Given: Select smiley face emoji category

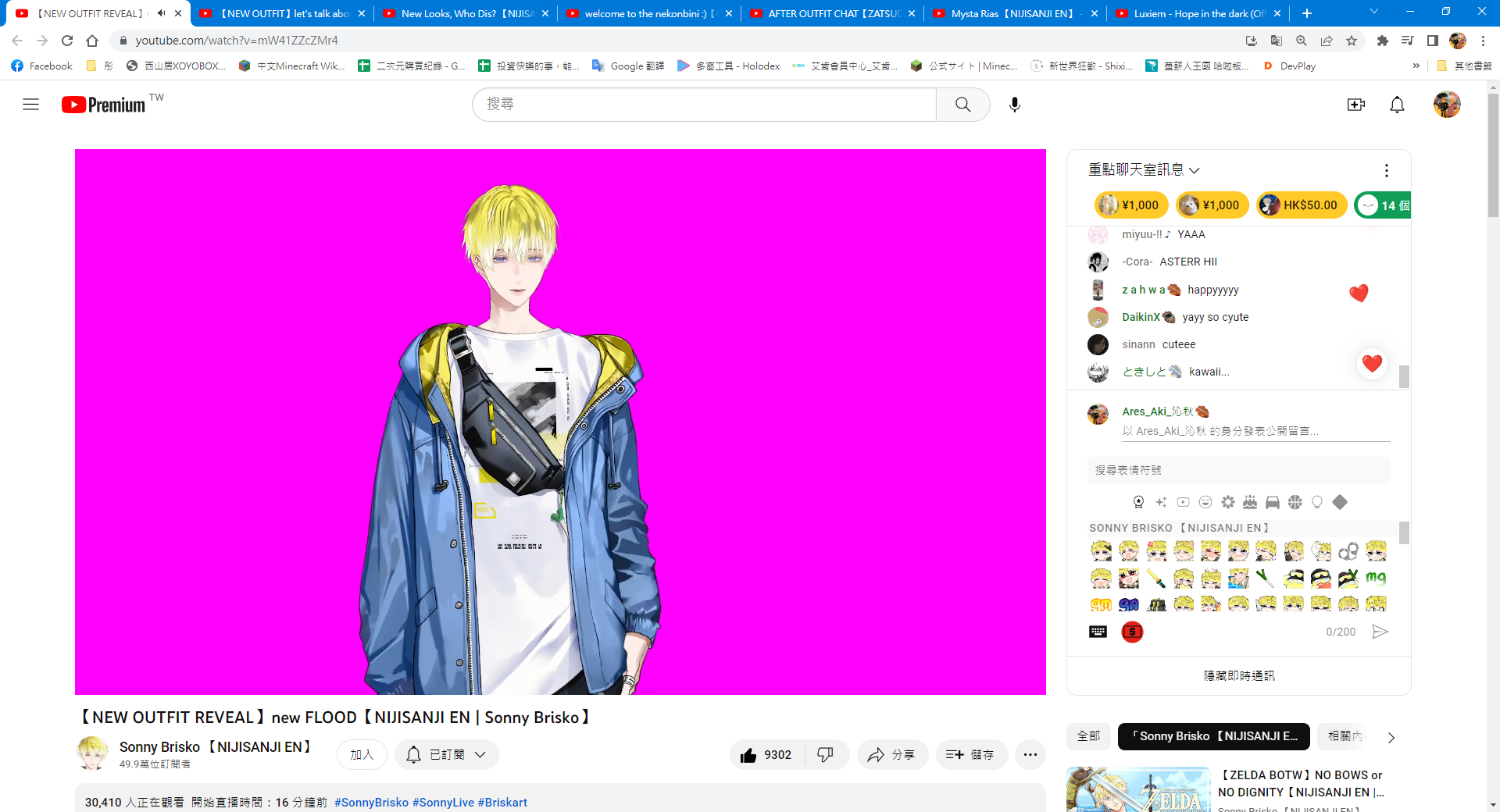Looking at the screenshot, I should [x=1205, y=502].
